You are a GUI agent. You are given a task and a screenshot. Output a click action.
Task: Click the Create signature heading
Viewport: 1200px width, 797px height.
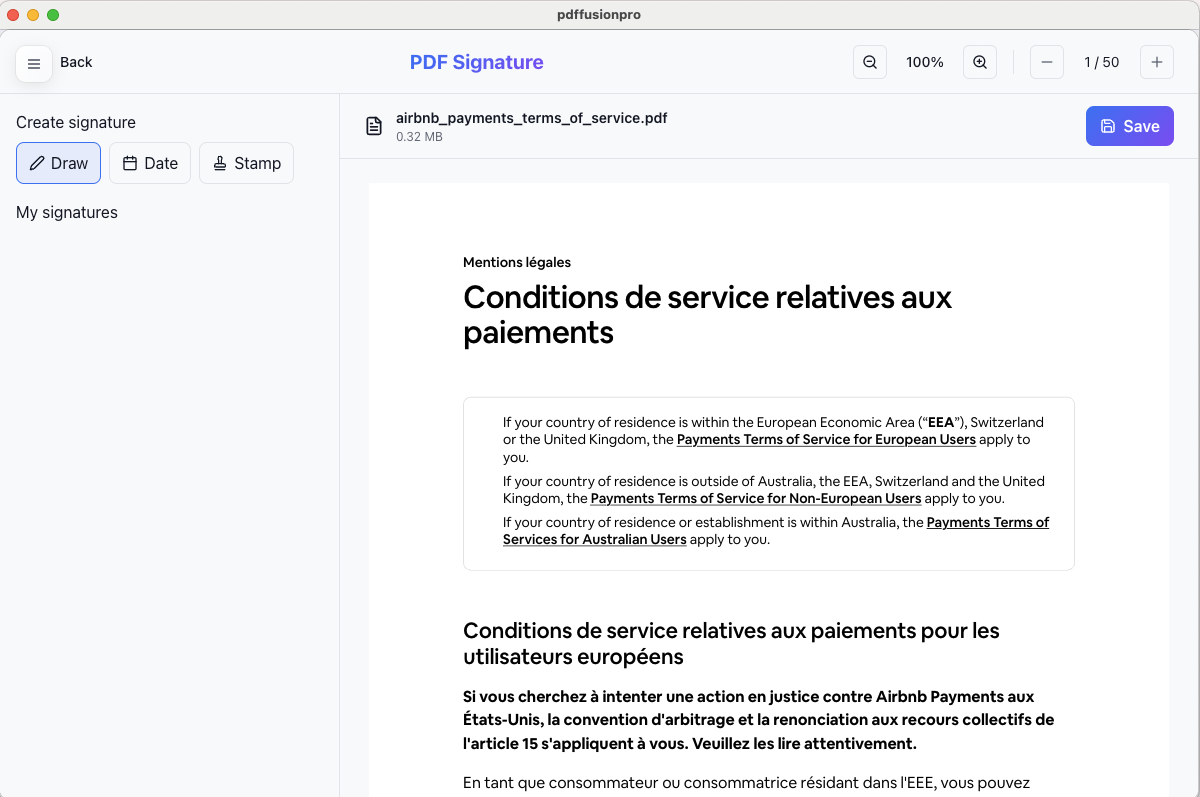pos(76,122)
